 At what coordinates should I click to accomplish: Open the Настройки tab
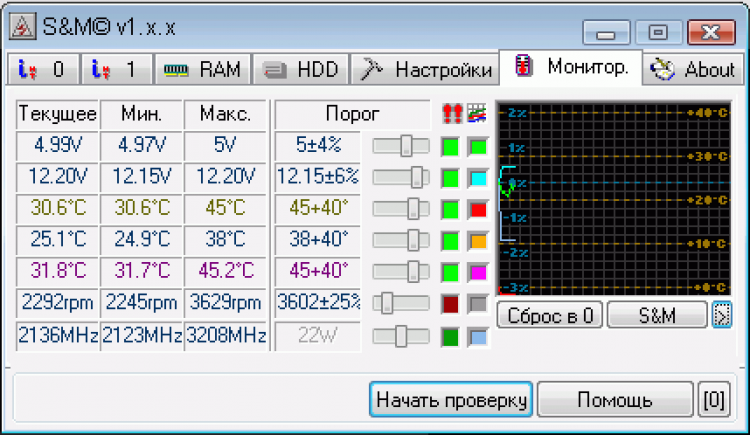(x=425, y=69)
